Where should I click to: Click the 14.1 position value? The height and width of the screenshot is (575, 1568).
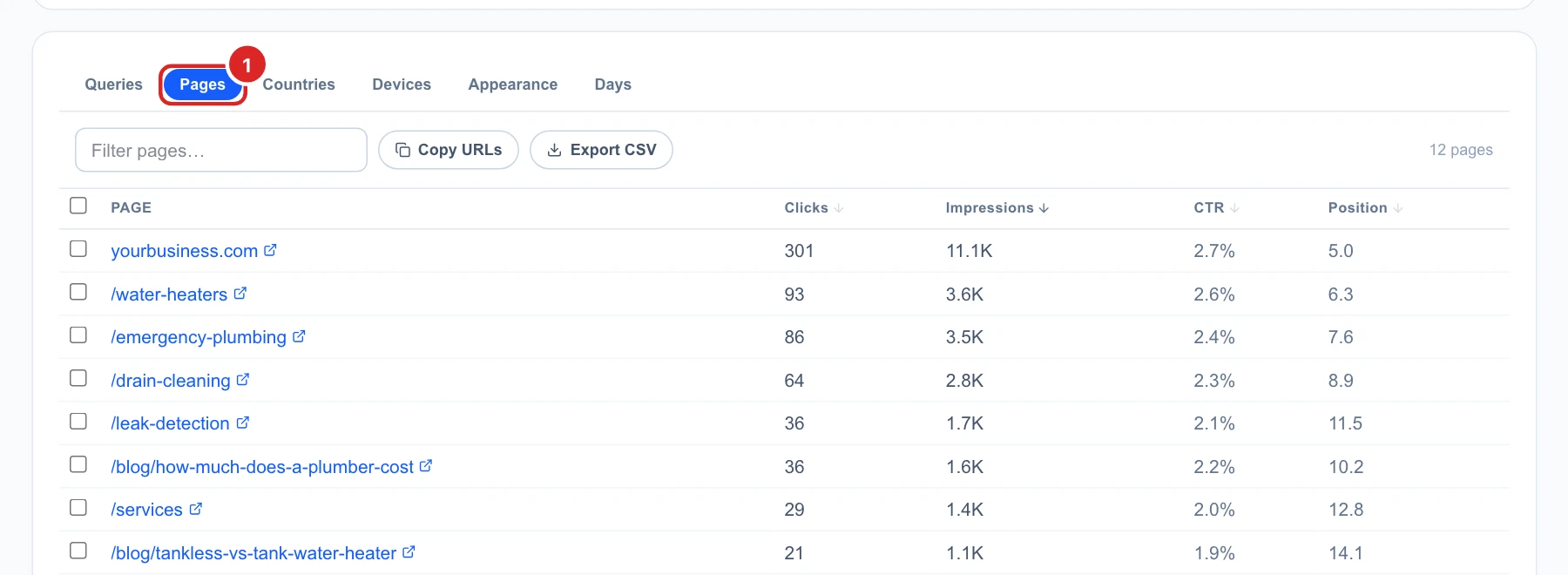[1346, 553]
